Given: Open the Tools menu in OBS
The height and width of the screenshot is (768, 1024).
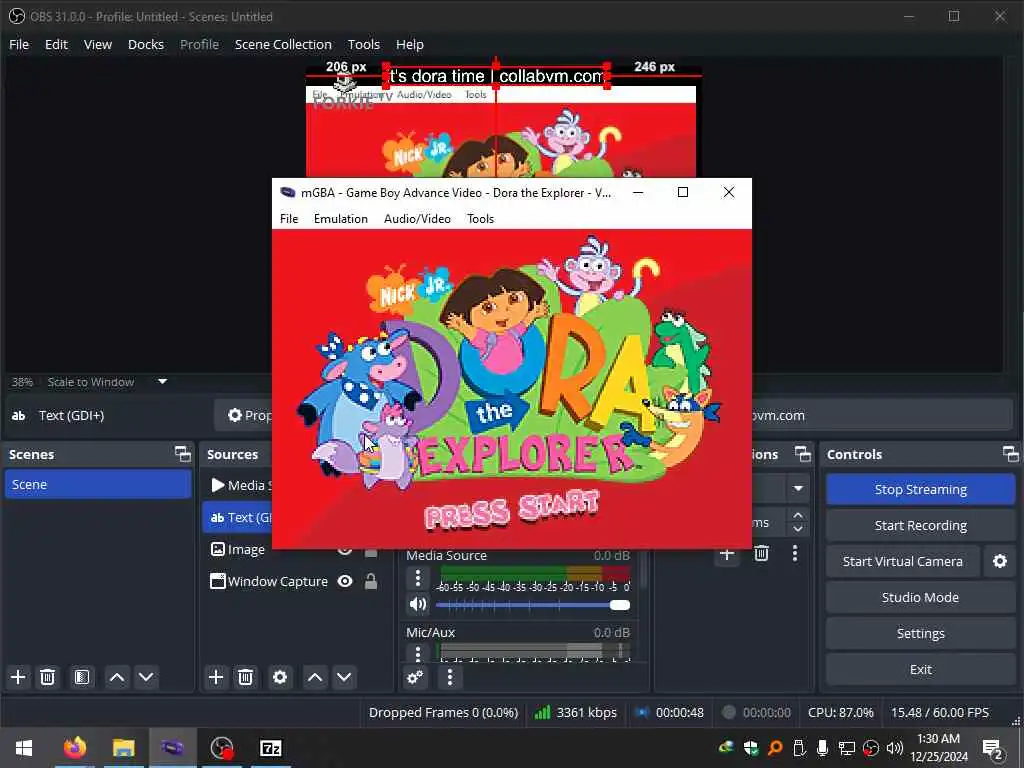Looking at the screenshot, I should (364, 44).
